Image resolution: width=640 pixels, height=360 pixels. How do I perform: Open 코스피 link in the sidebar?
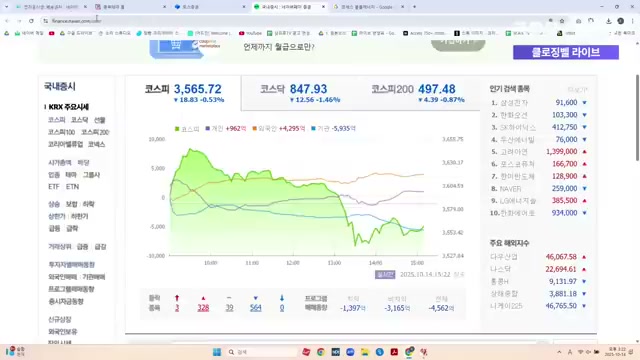(x=56, y=120)
